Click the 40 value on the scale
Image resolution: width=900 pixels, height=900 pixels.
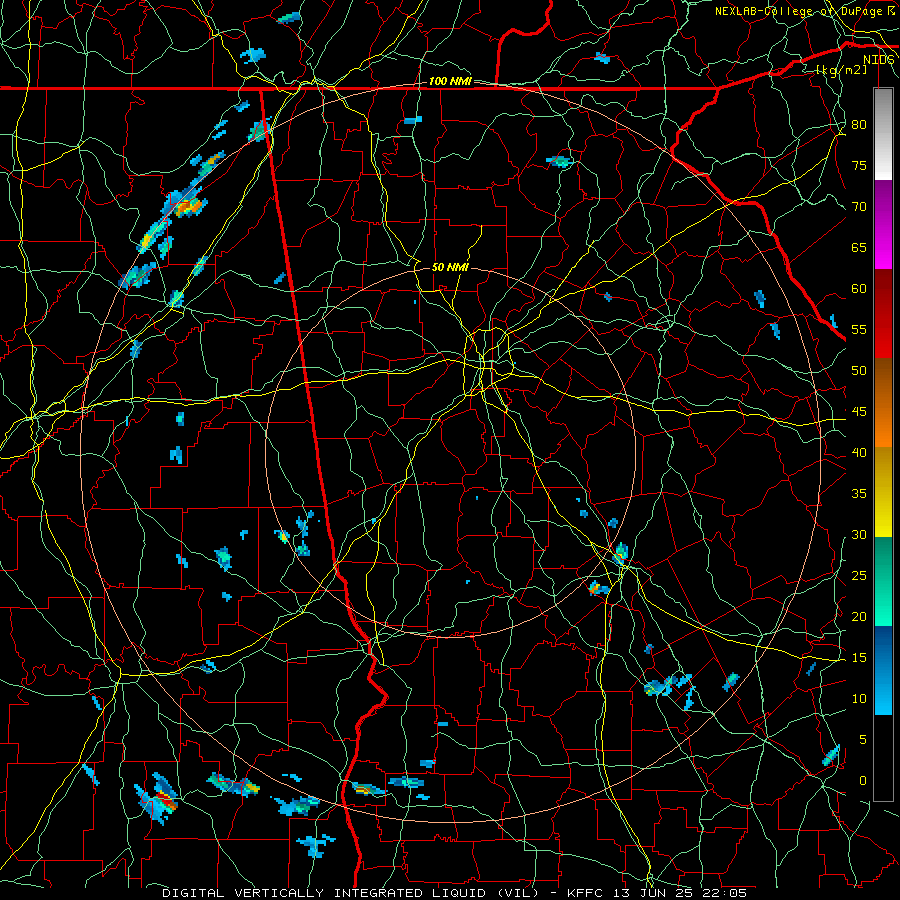[x=859, y=453]
